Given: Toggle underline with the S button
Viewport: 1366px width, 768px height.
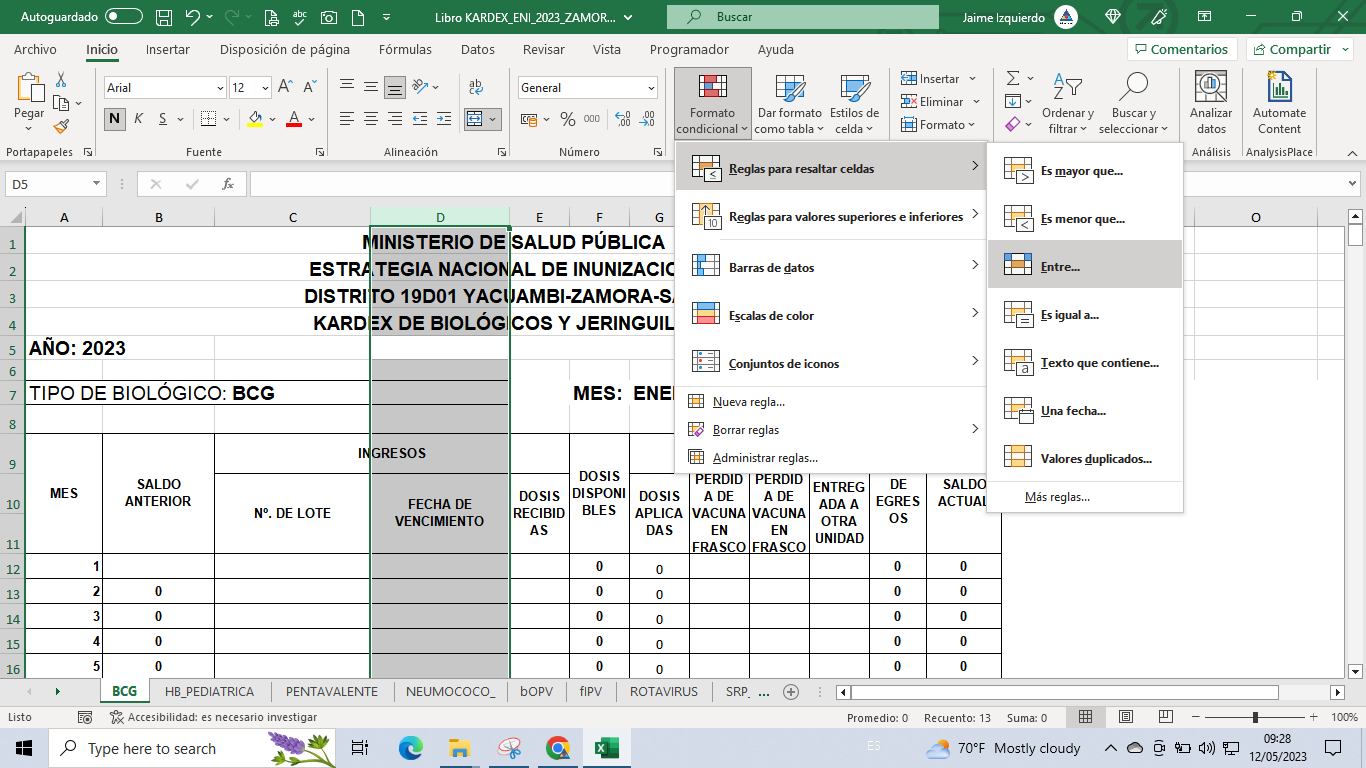Looking at the screenshot, I should click(x=161, y=119).
